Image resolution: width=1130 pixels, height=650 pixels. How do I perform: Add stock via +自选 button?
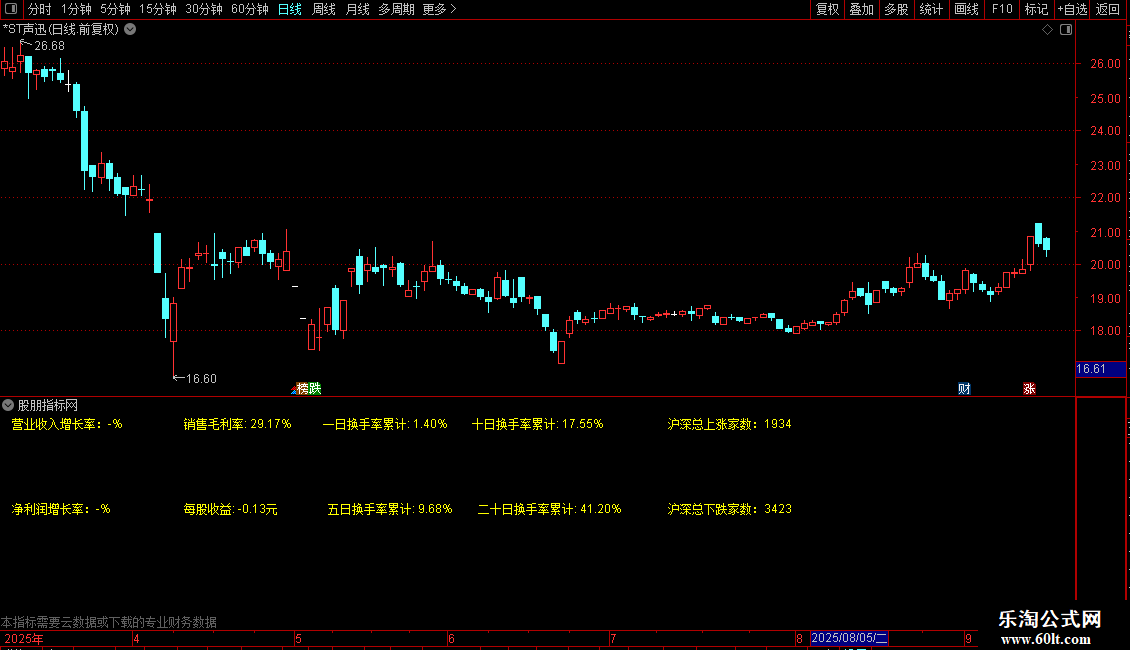[x=1072, y=9]
